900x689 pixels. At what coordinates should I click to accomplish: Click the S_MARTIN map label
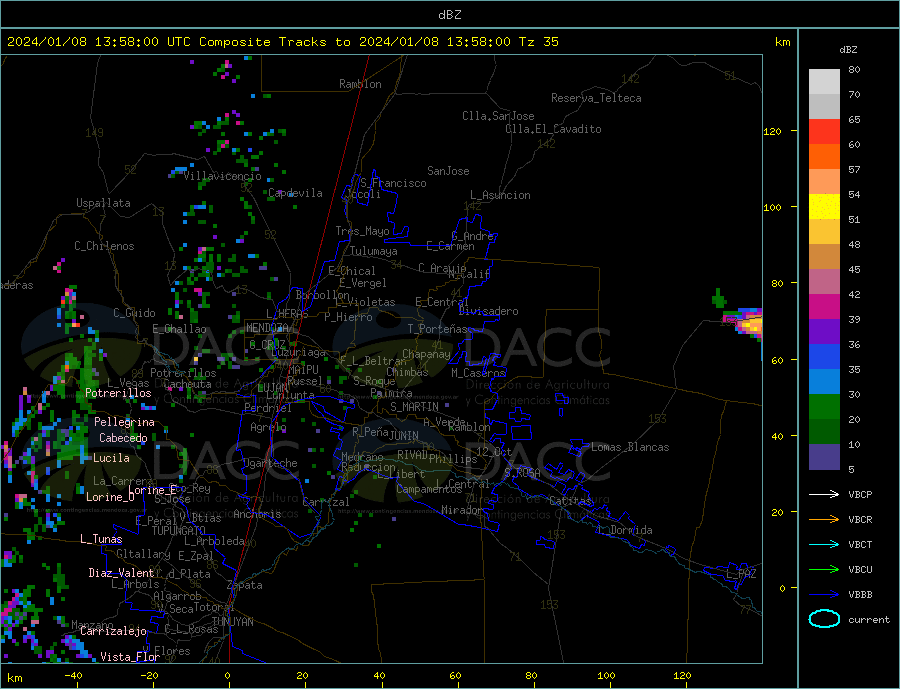[414, 407]
